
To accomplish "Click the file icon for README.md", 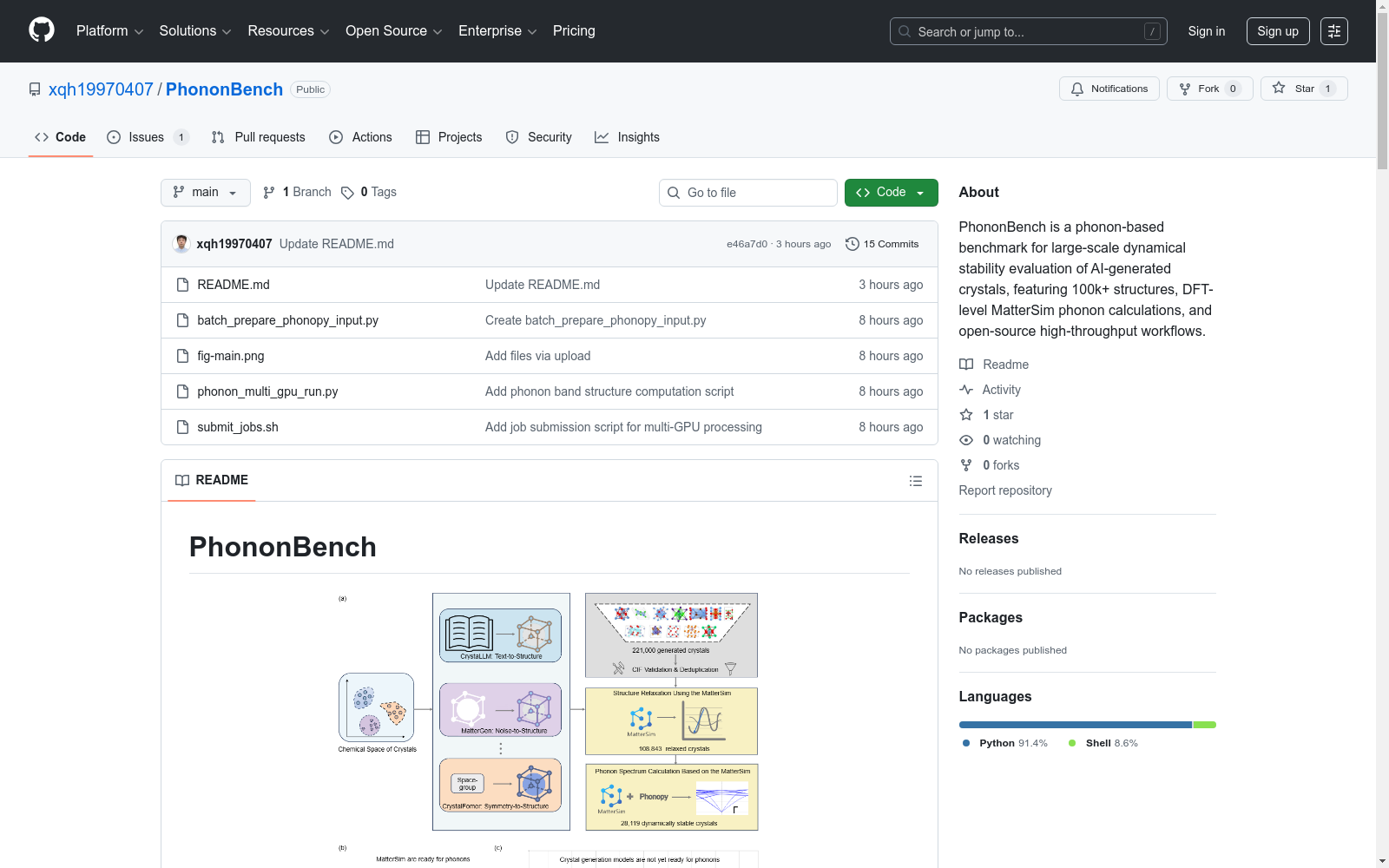I will [x=182, y=285].
